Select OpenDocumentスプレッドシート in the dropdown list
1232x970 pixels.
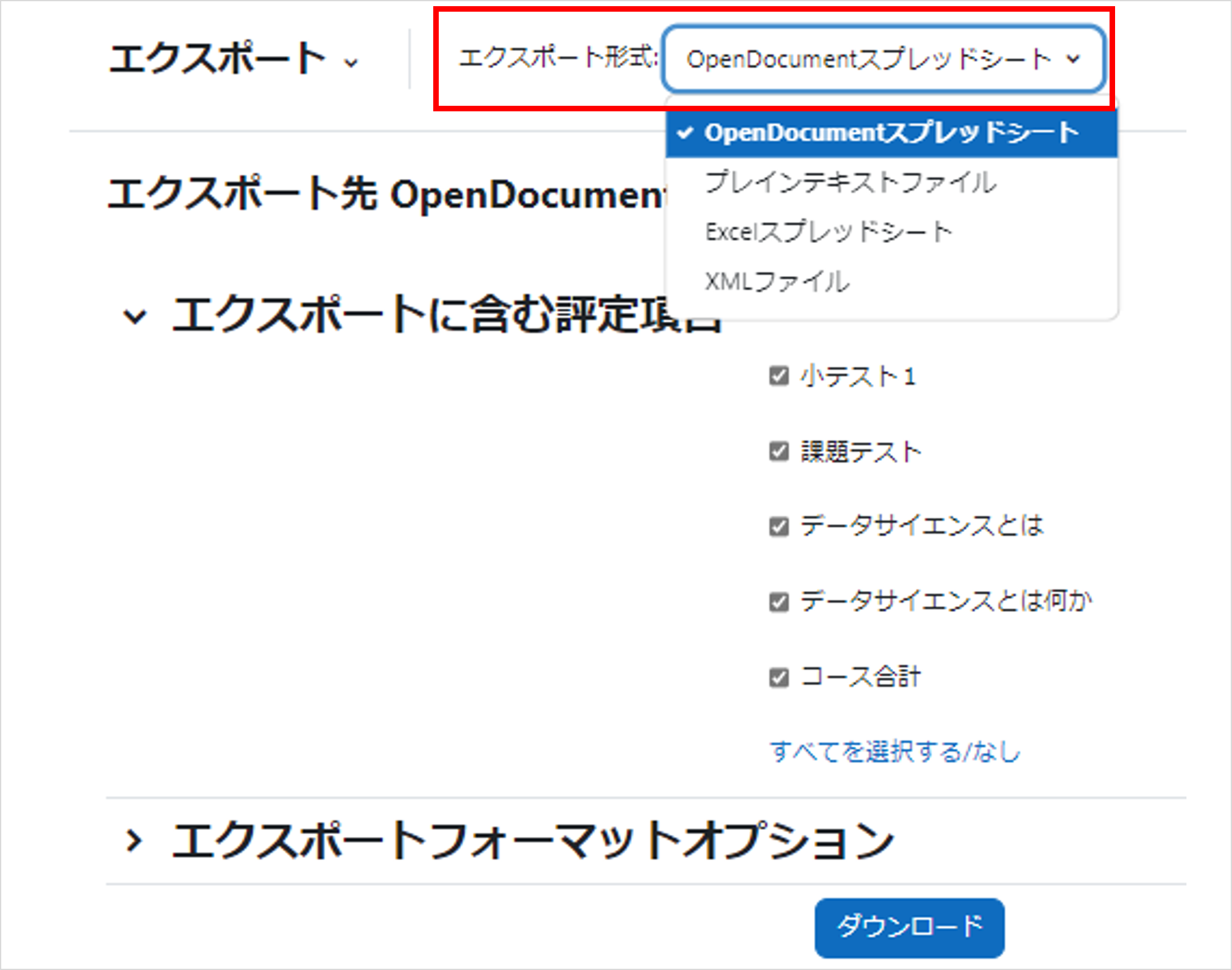(x=891, y=133)
